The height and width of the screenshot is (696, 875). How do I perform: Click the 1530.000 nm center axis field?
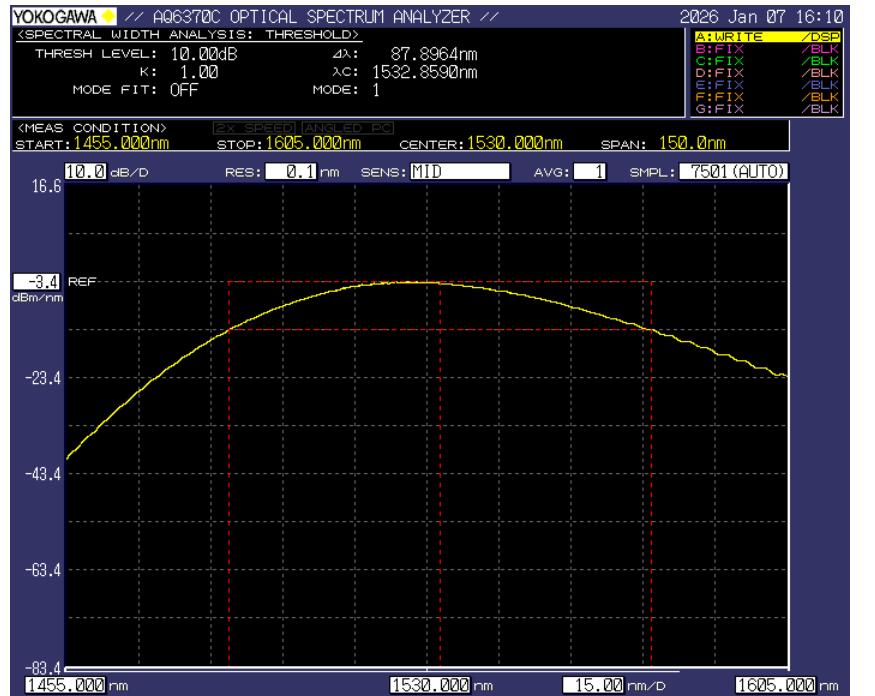(x=430, y=685)
